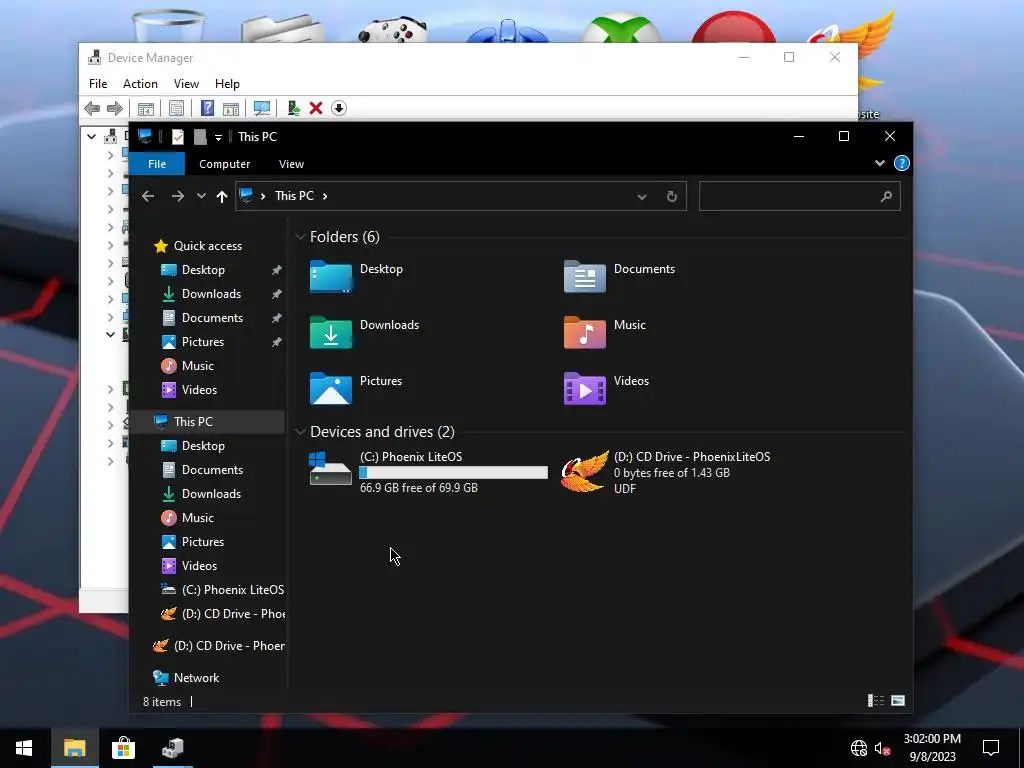The image size is (1024, 768).
Task: Go up one level with up arrow
Action: pyautogui.click(x=222, y=197)
